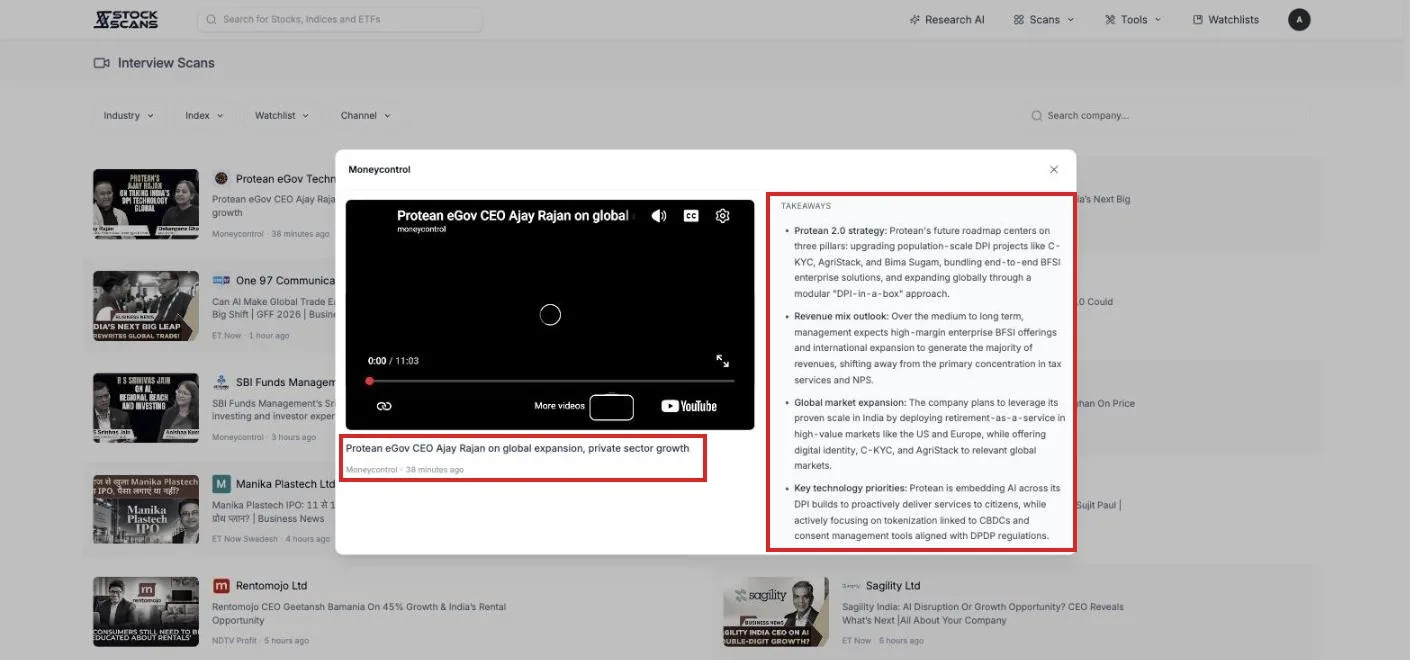Image resolution: width=1410 pixels, height=660 pixels.
Task: Open Manika Plastech IPO thumbnail
Action: pyautogui.click(x=146, y=509)
